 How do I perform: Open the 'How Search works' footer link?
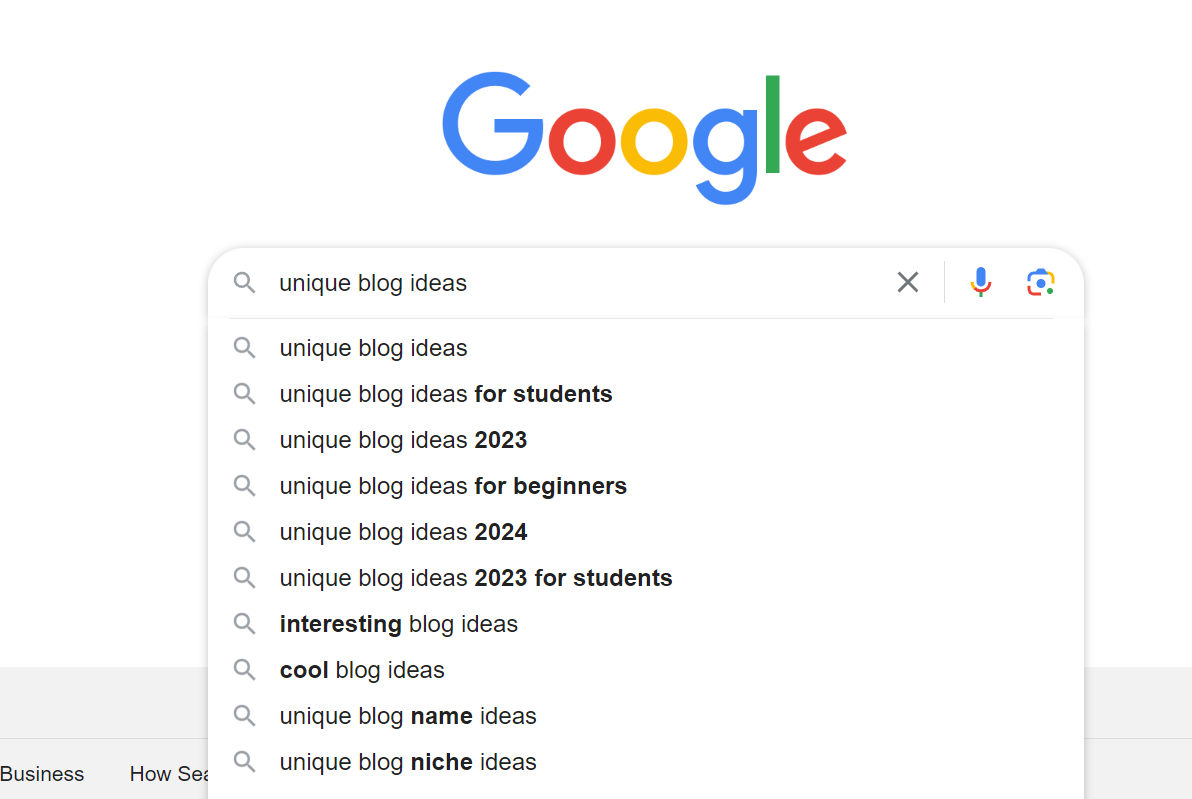coord(169,774)
